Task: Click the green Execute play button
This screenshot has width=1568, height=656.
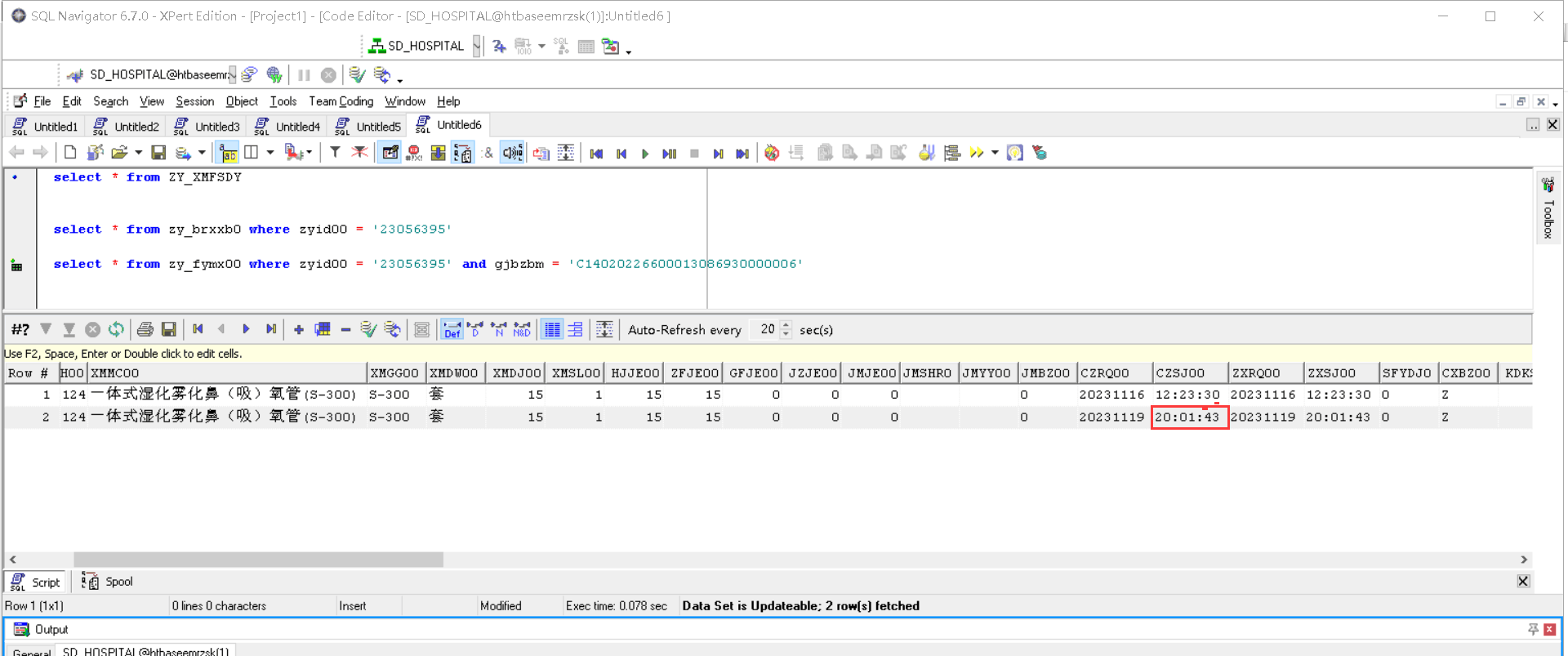Action: point(645,154)
